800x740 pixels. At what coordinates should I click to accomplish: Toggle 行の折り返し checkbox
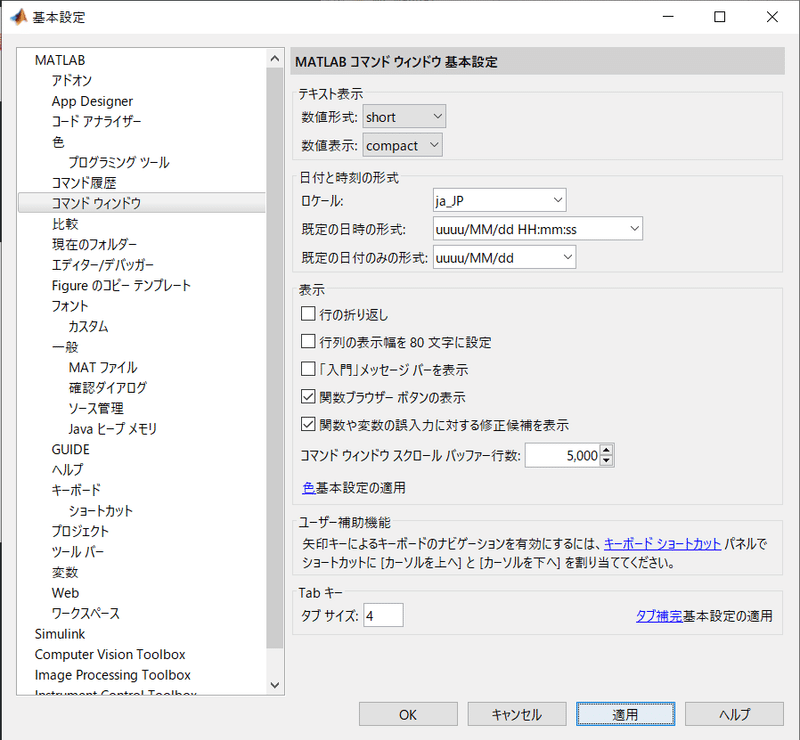[308, 313]
